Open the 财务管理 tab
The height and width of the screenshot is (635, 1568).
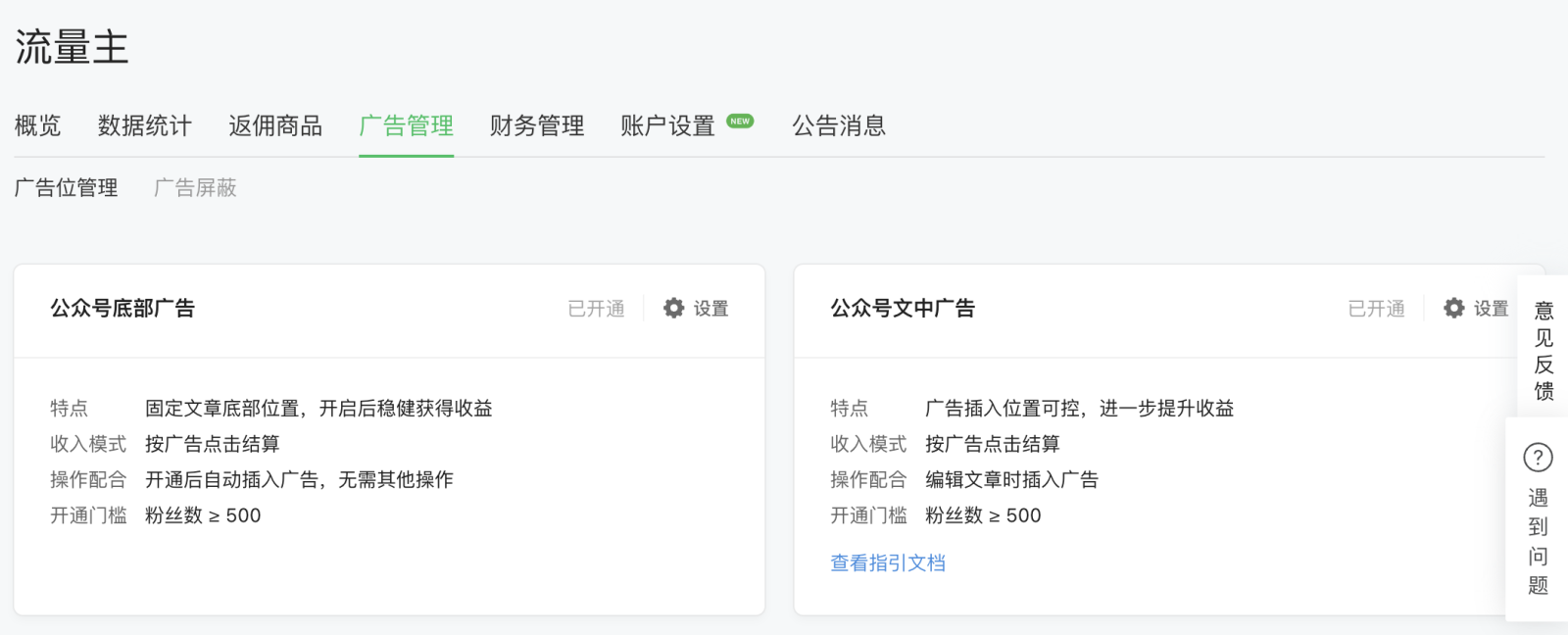click(537, 125)
